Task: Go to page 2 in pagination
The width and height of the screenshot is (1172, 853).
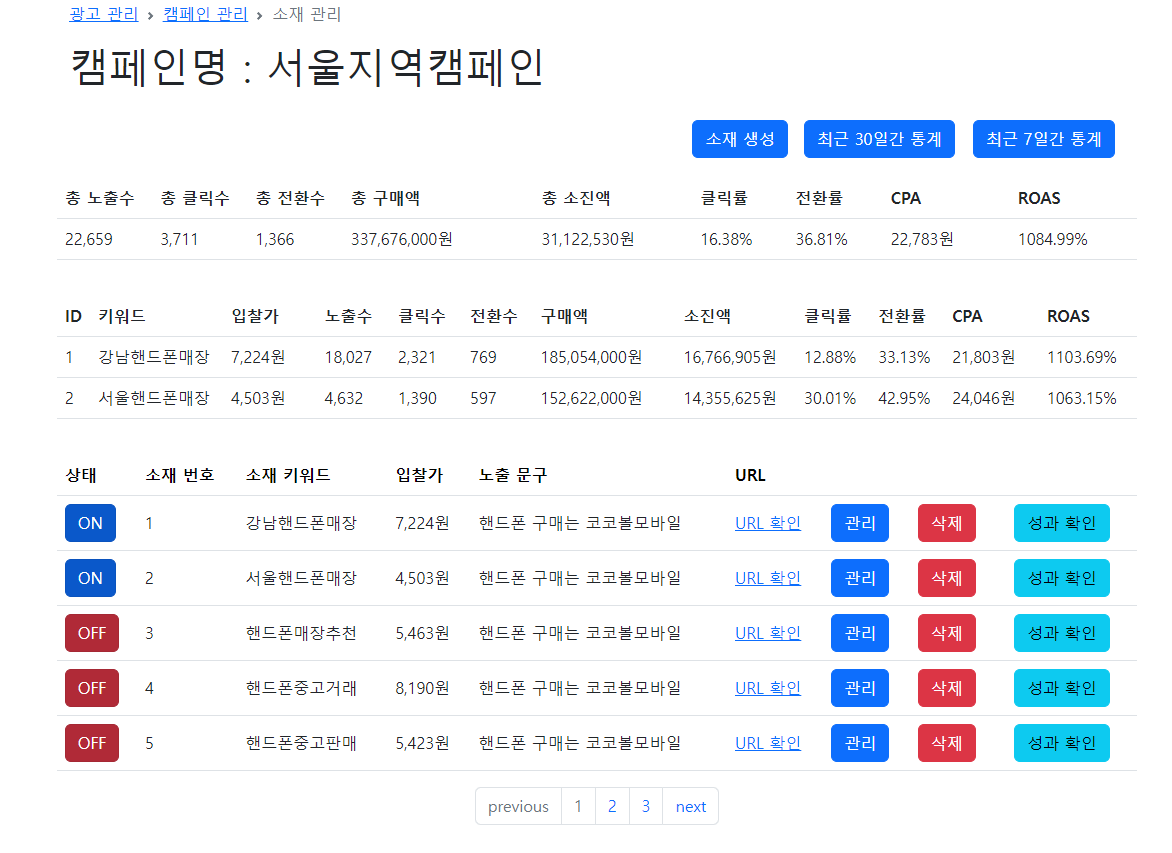Action: click(x=612, y=807)
